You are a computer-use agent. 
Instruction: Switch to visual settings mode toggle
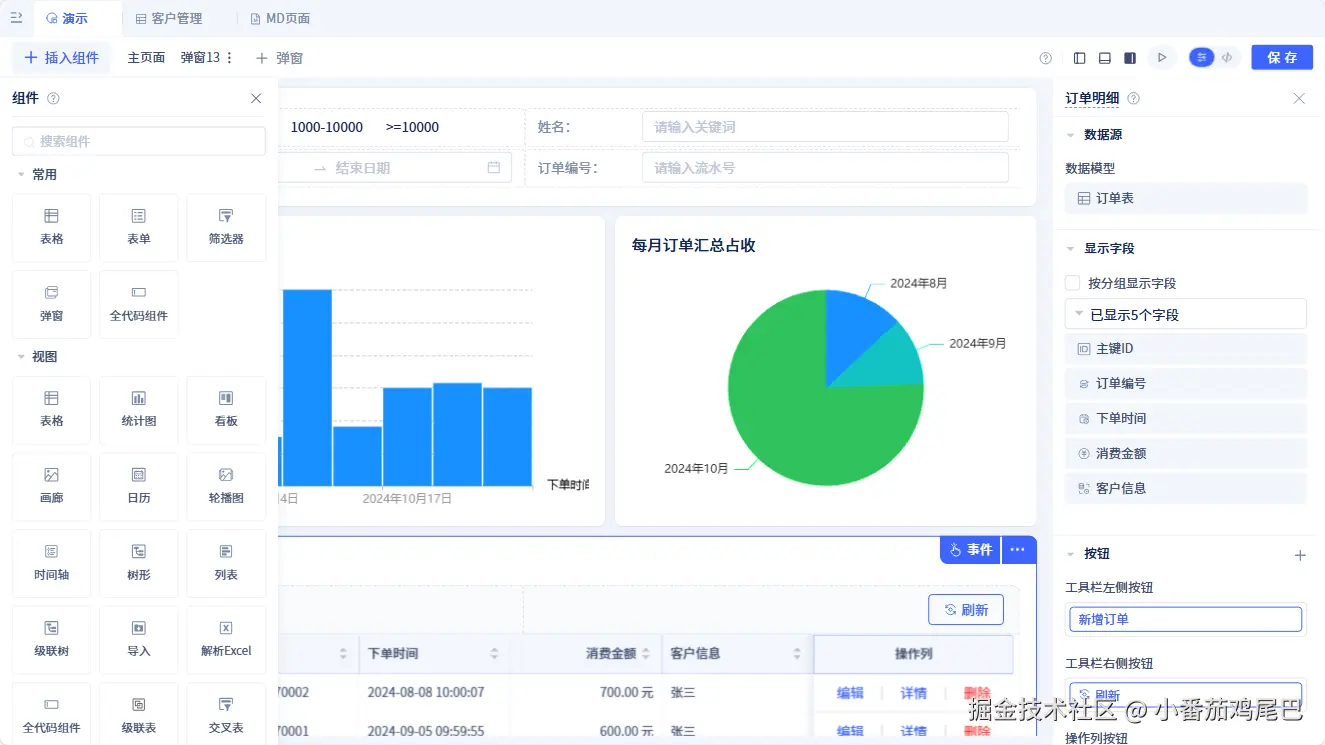tap(1202, 58)
